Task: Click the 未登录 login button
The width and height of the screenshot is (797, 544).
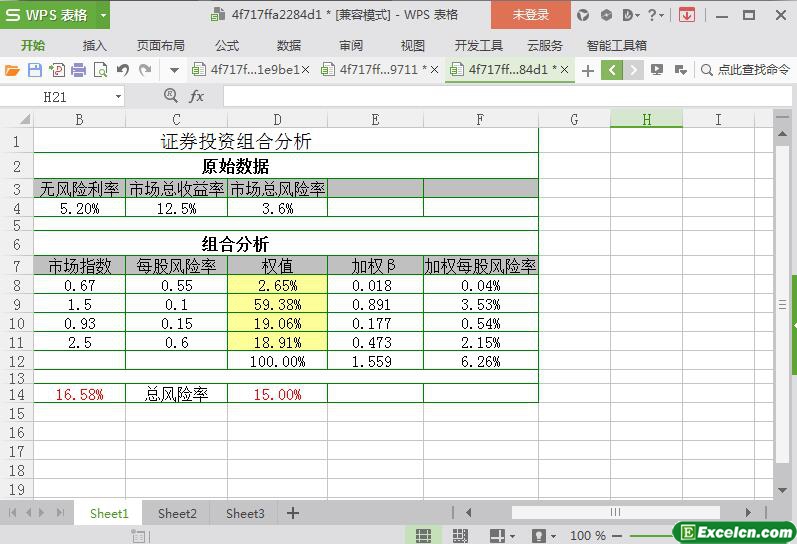Action: tap(530, 15)
